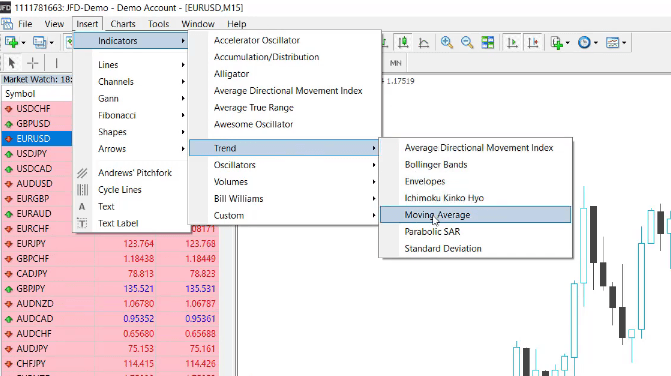Click the application icon left of File
671x376 pixels.
tap(7, 24)
